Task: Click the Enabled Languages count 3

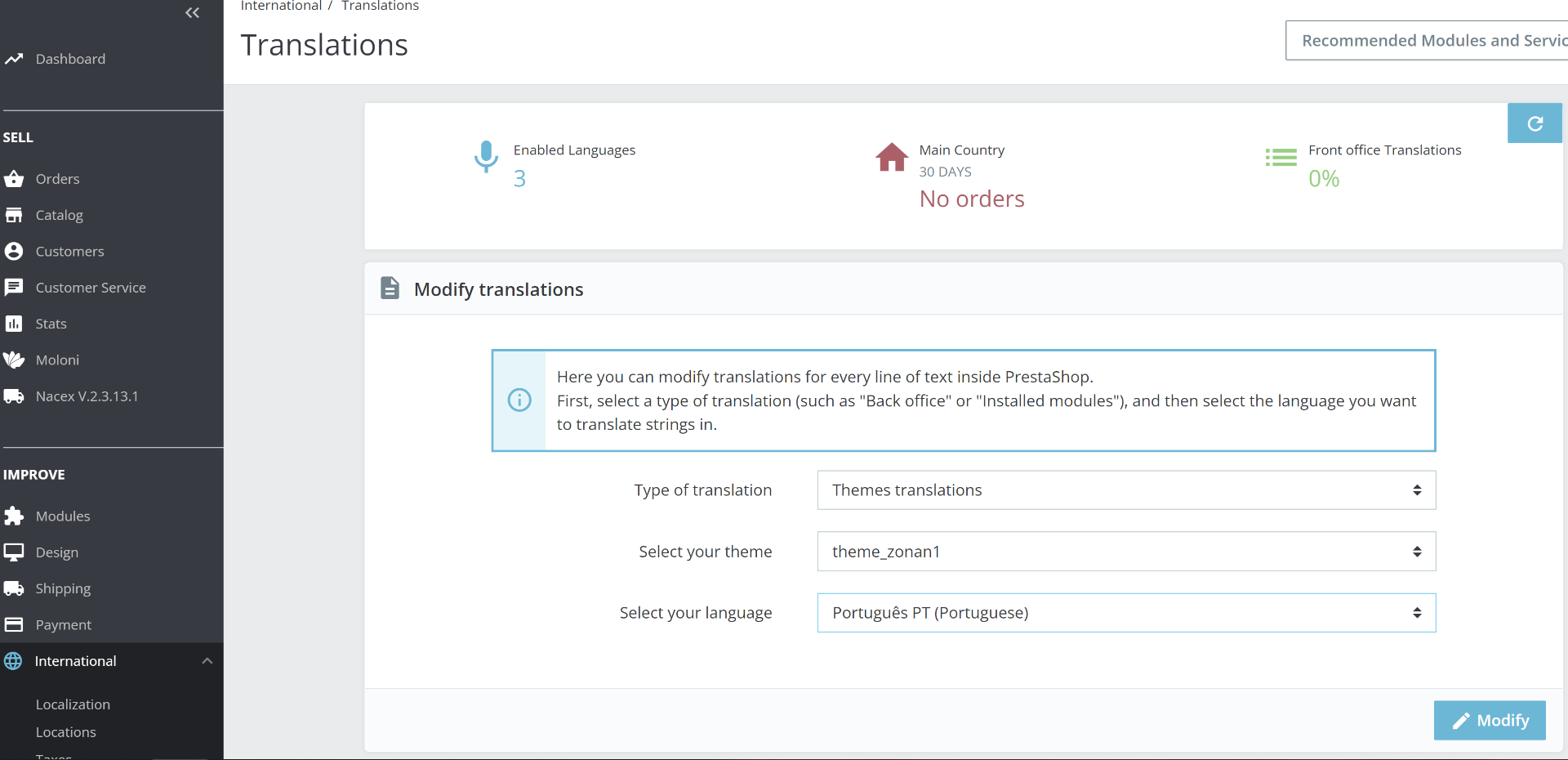Action: pos(519,178)
